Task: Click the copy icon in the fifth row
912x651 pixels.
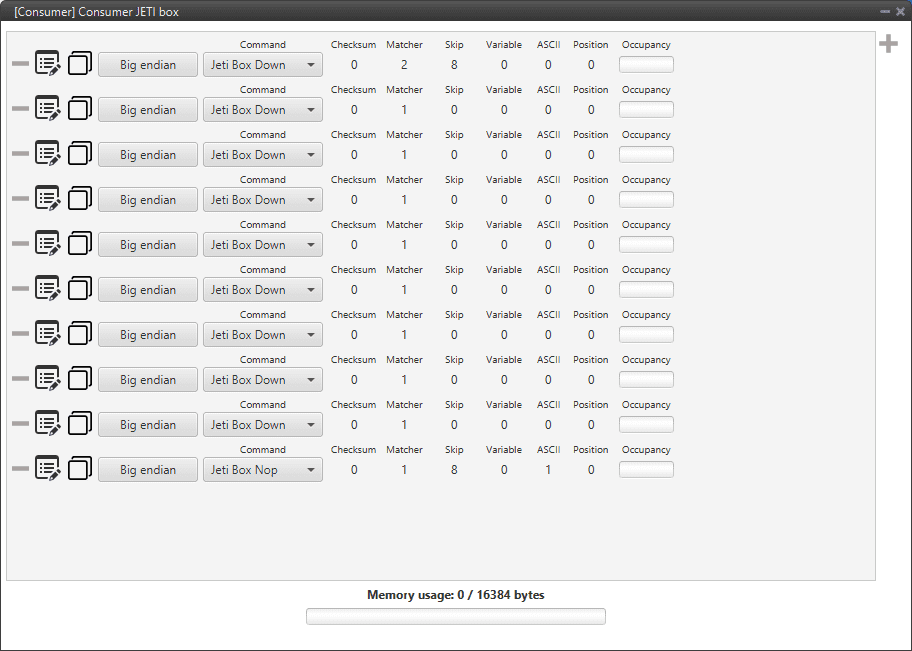Action: click(80, 244)
